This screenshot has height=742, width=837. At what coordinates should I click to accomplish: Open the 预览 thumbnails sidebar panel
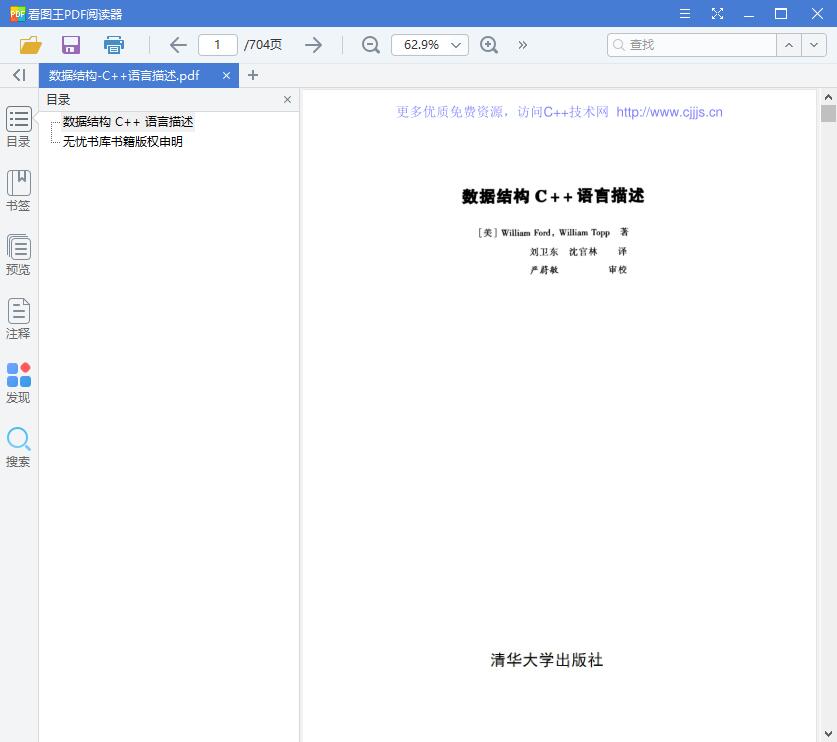pos(19,255)
